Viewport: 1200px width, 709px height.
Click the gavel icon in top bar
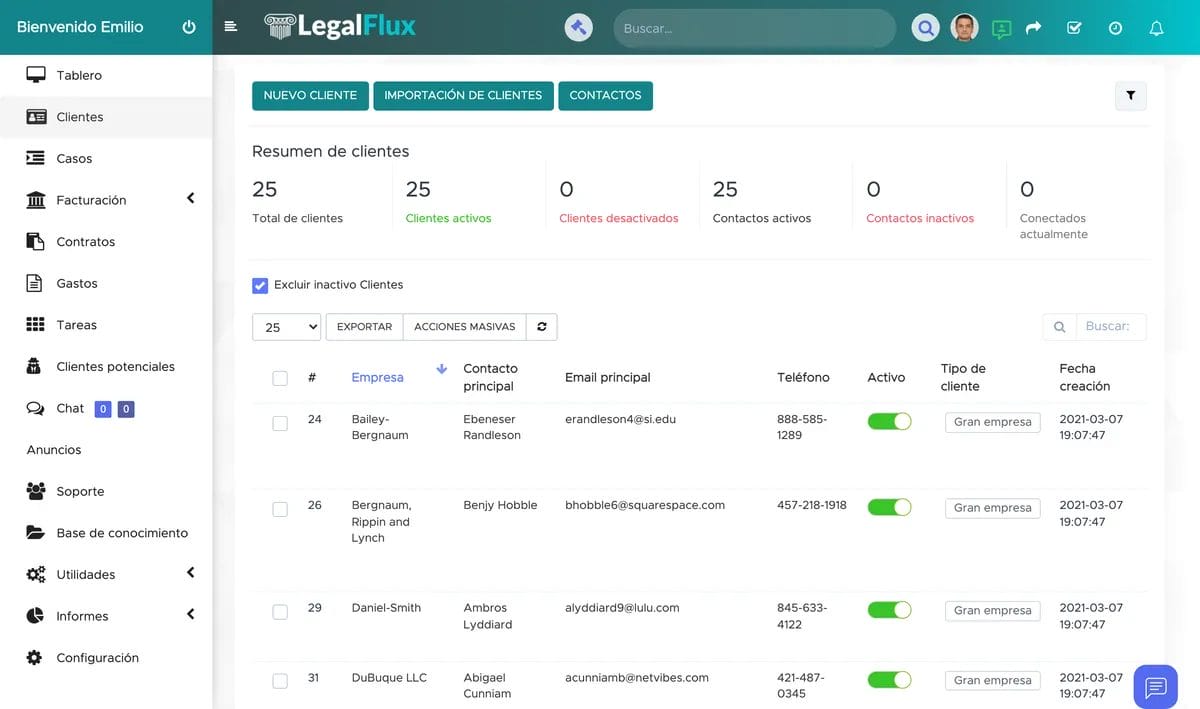pyautogui.click(x=578, y=27)
